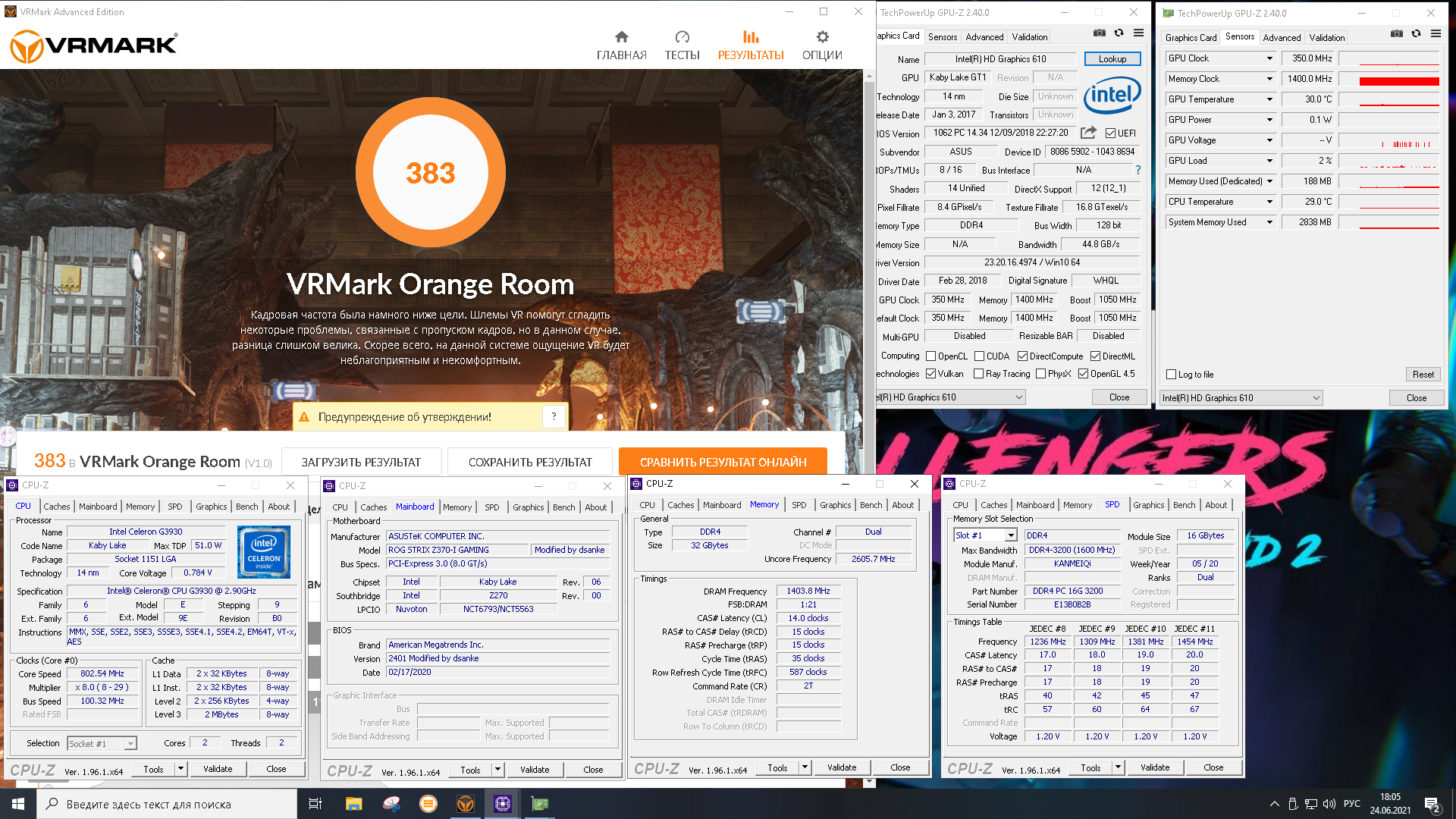This screenshot has height=819, width=1456.
Task: Take screenshot in left GPU-Z window via camera icon
Action: tap(1099, 33)
